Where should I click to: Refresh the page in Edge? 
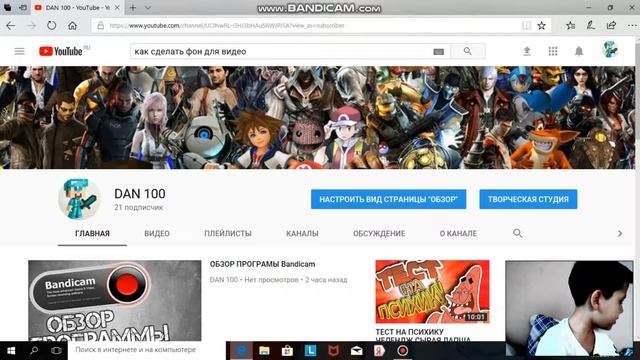(51, 25)
